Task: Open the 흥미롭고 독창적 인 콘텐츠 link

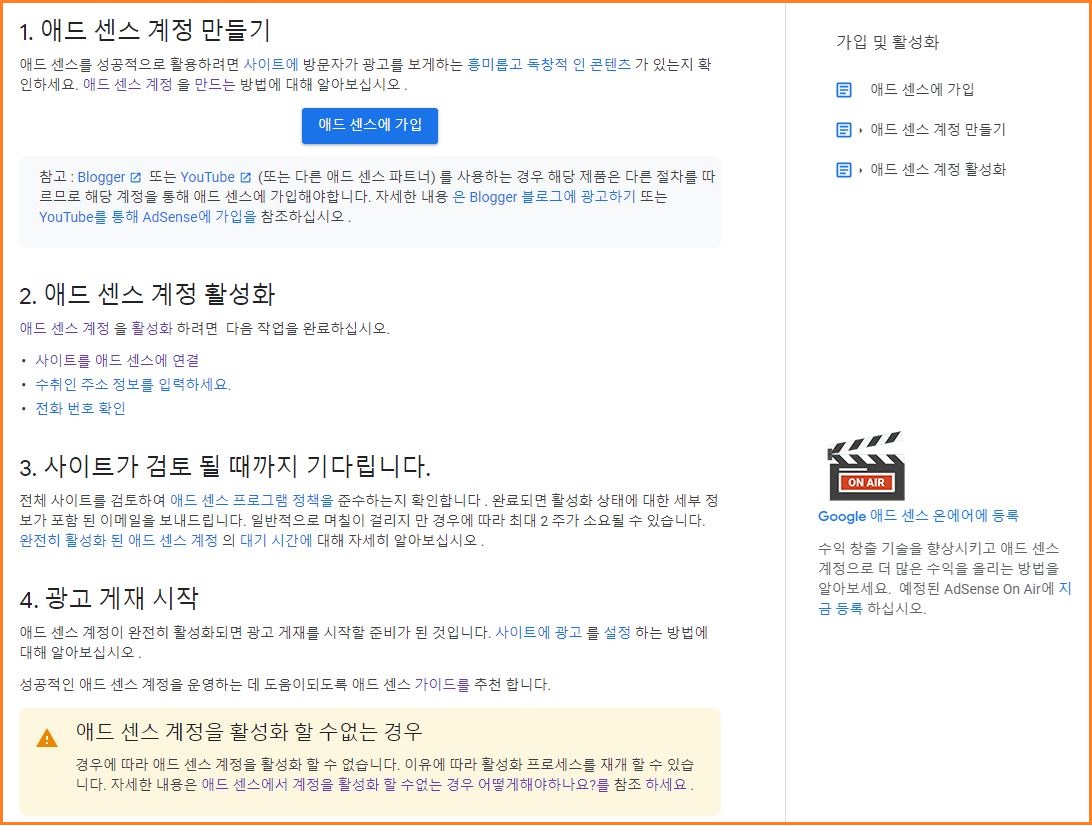Action: coord(549,65)
